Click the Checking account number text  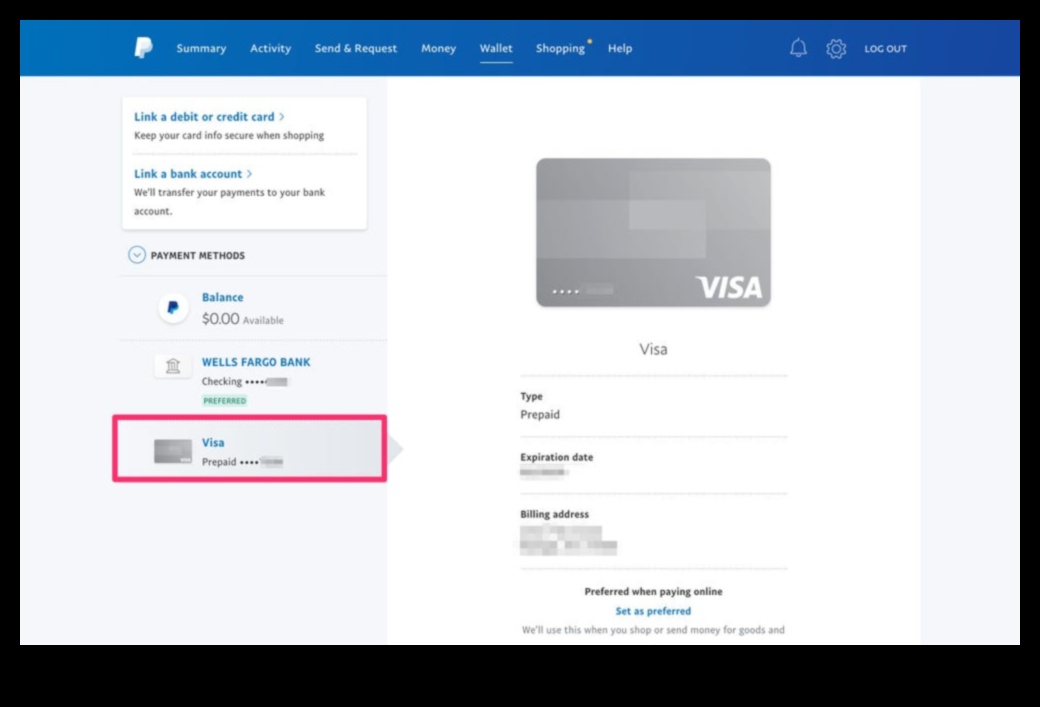pyautogui.click(x=245, y=381)
